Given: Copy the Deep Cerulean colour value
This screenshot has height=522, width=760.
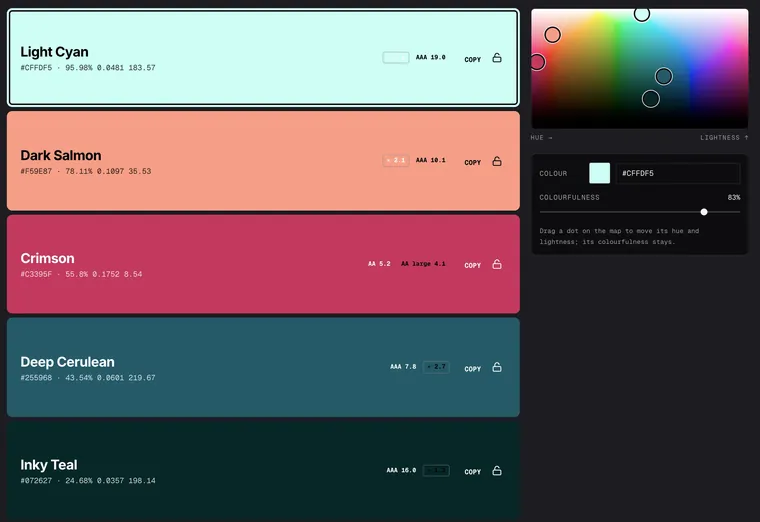Looking at the screenshot, I should point(473,369).
